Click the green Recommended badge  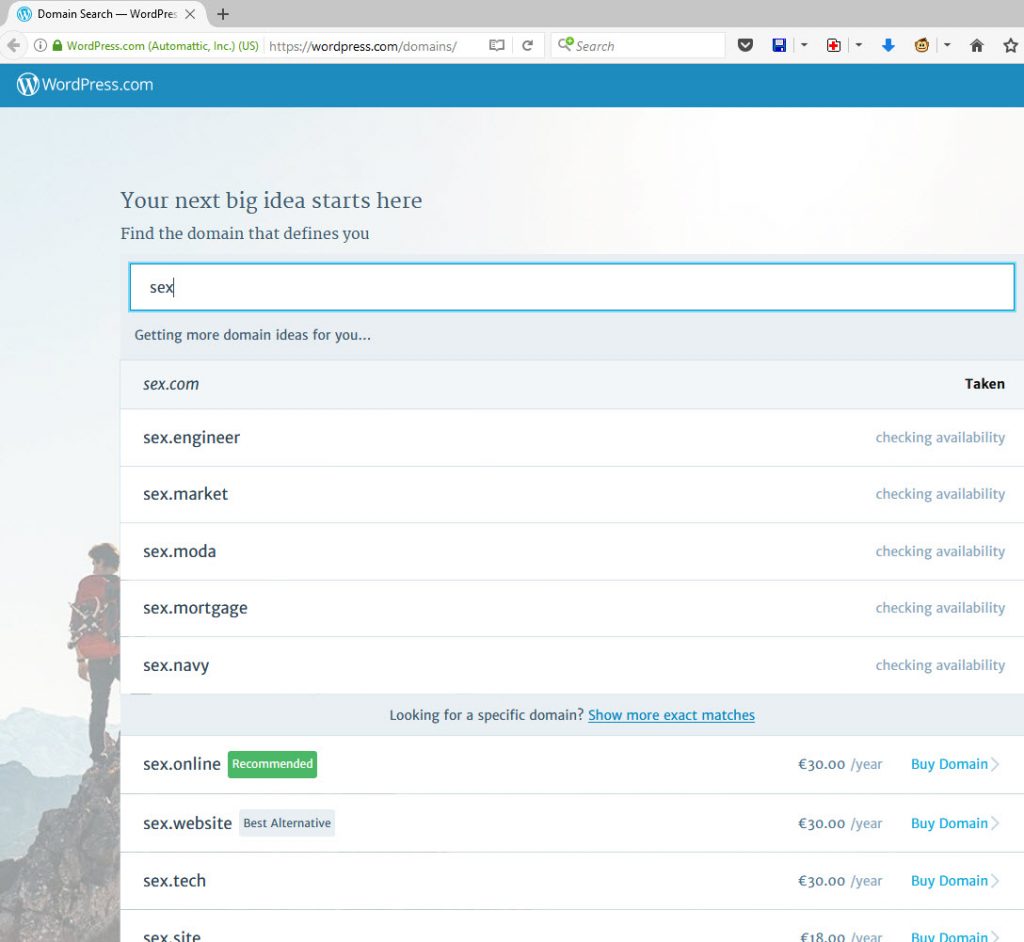(272, 764)
